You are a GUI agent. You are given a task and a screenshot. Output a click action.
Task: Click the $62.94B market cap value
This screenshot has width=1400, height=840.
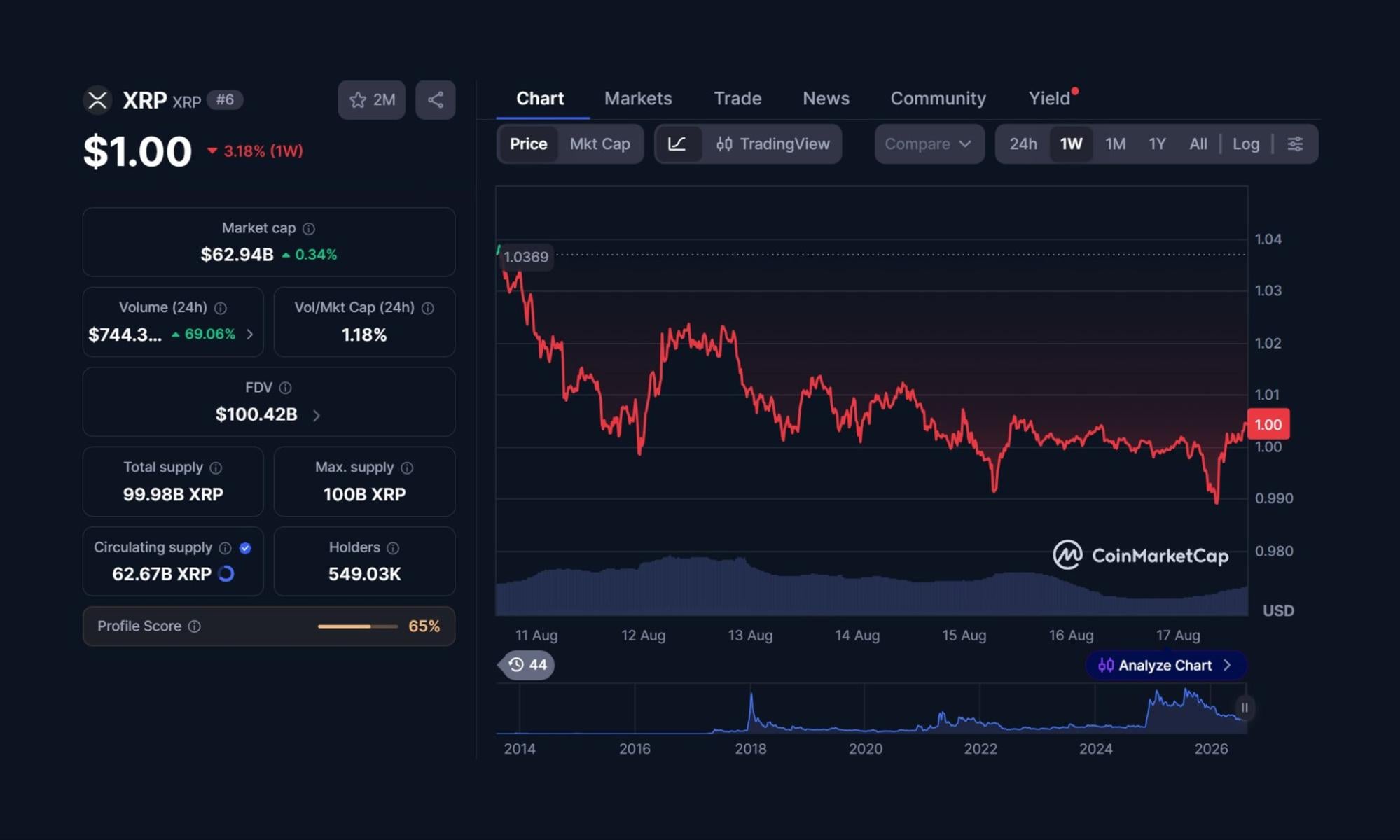coord(237,255)
